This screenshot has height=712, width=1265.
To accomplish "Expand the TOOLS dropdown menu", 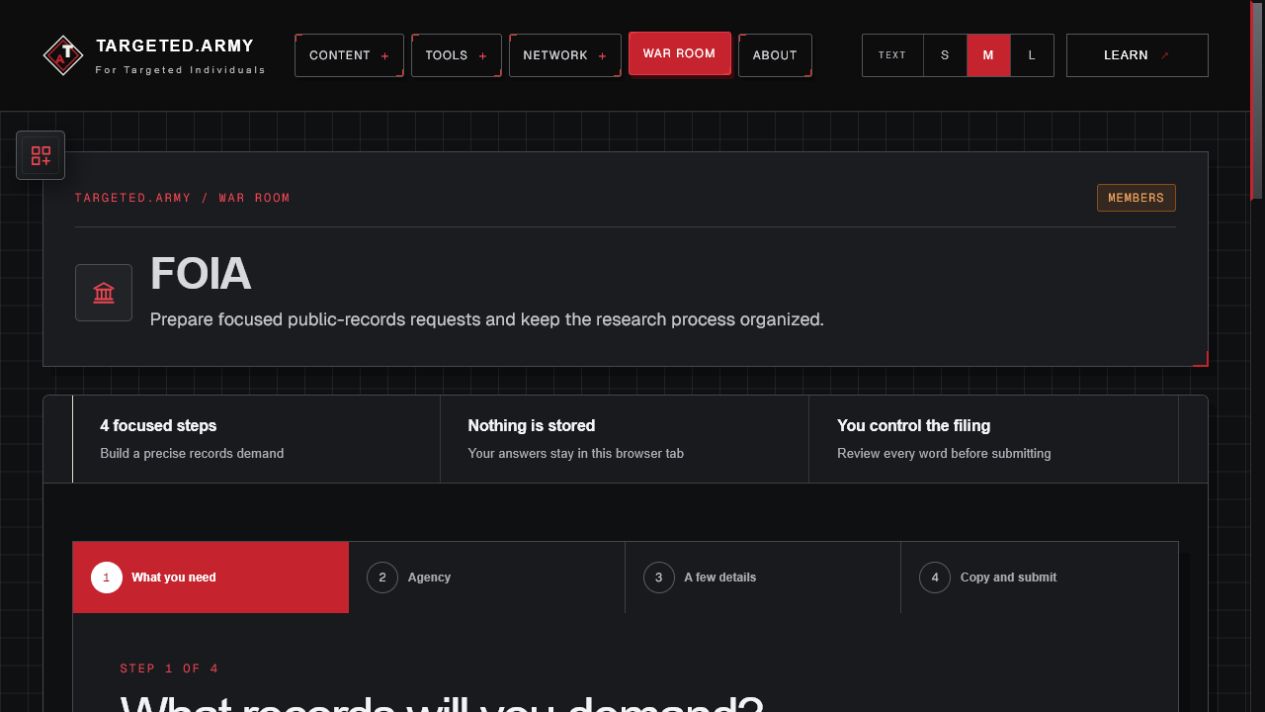I will tap(456, 55).
